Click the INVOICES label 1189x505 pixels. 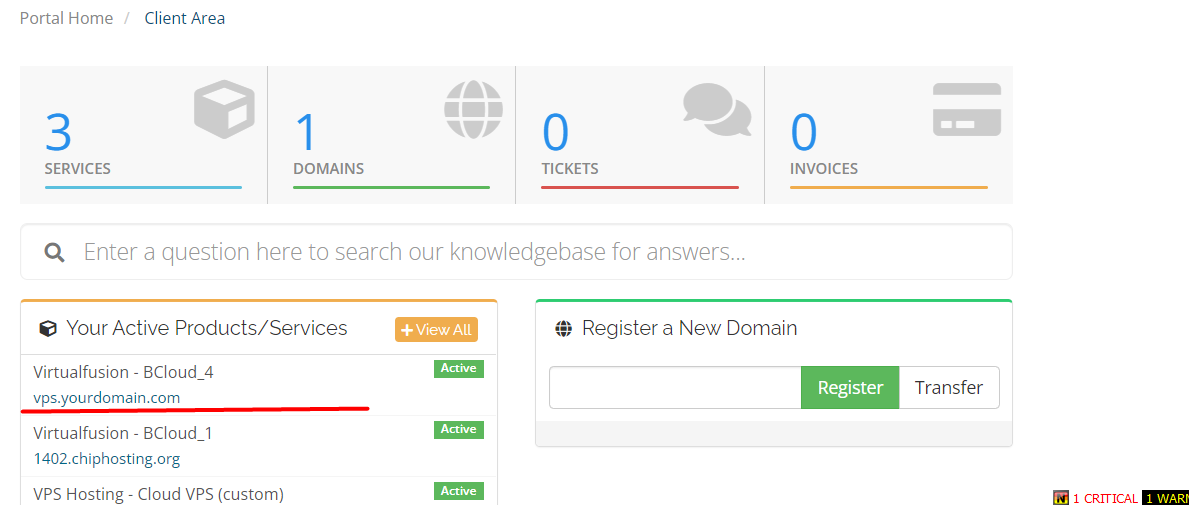coord(824,168)
